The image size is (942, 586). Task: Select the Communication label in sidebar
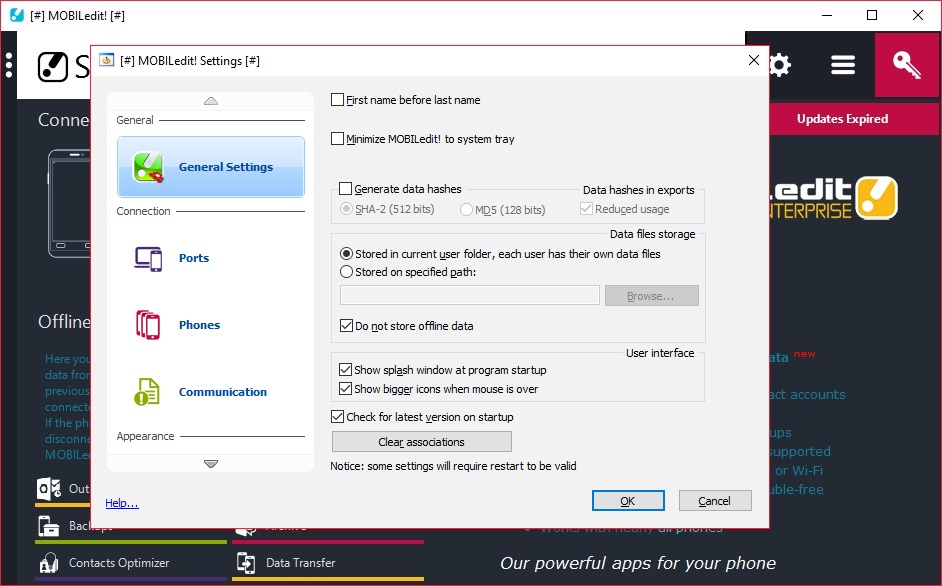[x=223, y=392]
